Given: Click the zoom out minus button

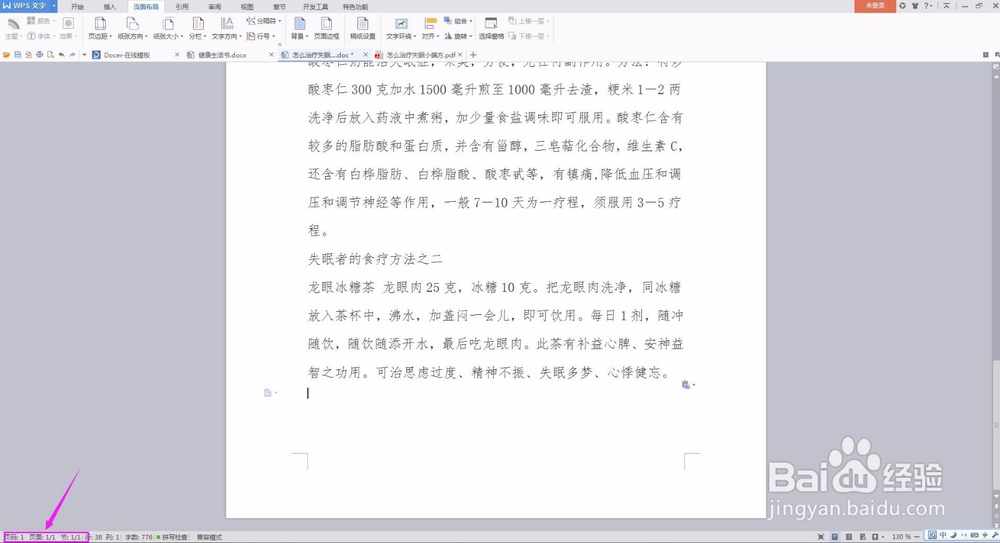Looking at the screenshot, I should pos(916,537).
